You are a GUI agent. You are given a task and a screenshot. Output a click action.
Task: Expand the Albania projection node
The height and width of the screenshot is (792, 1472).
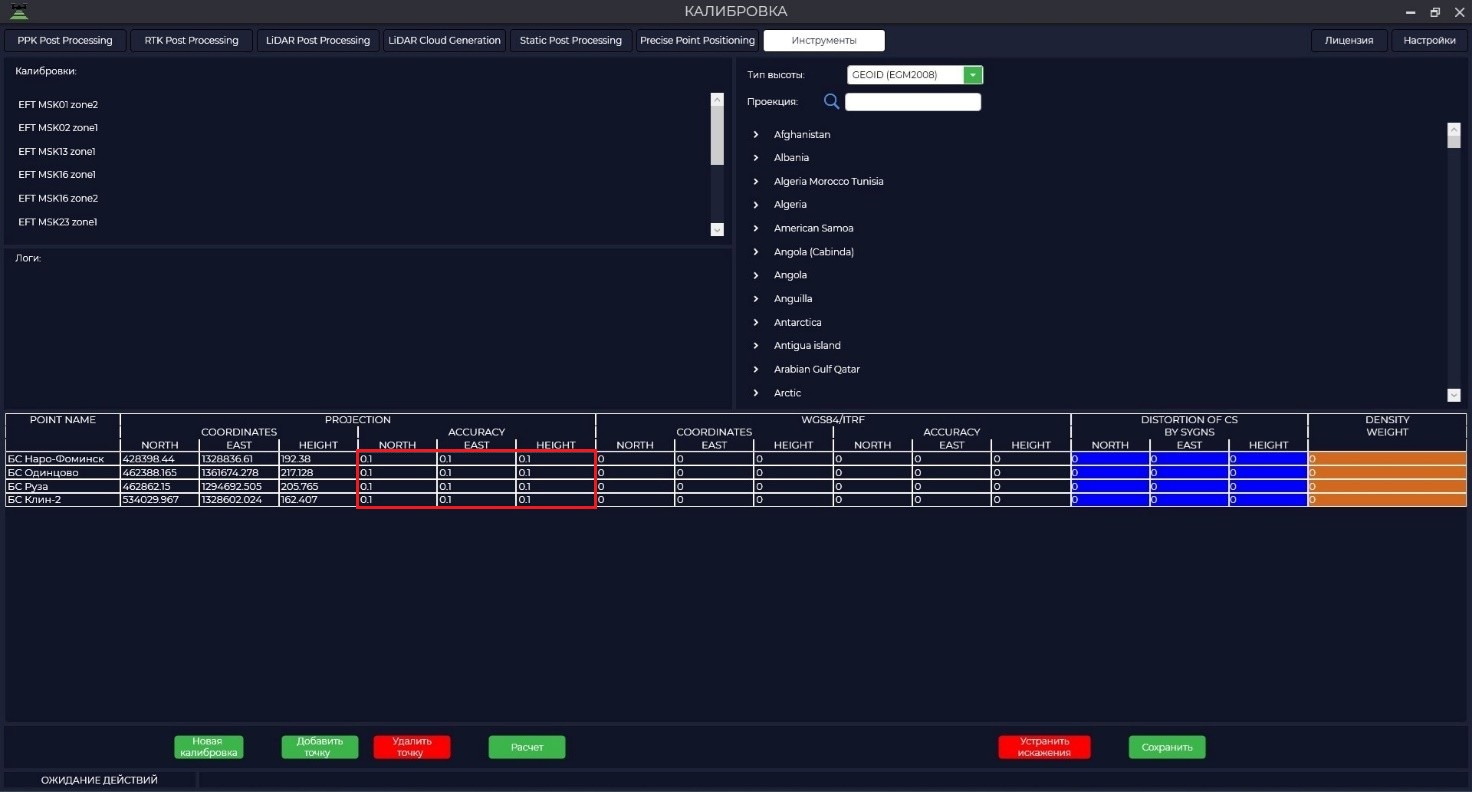tap(756, 158)
